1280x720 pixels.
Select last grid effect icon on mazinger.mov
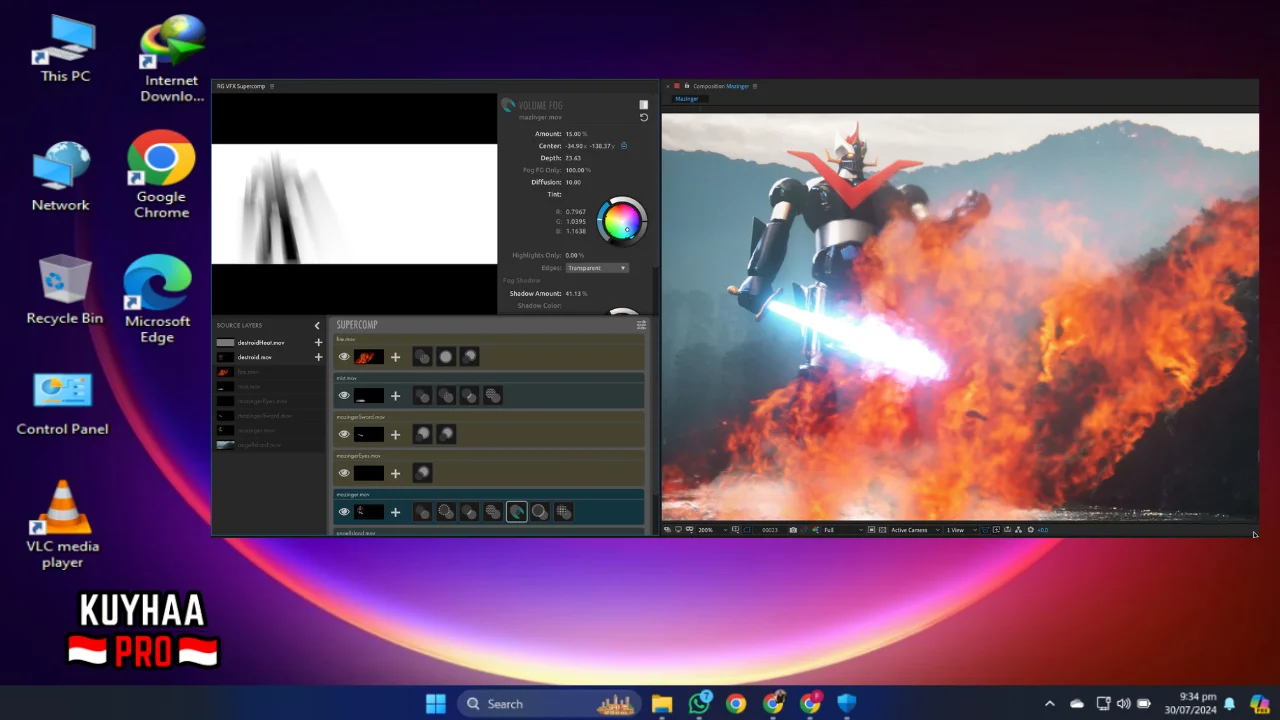click(x=564, y=512)
